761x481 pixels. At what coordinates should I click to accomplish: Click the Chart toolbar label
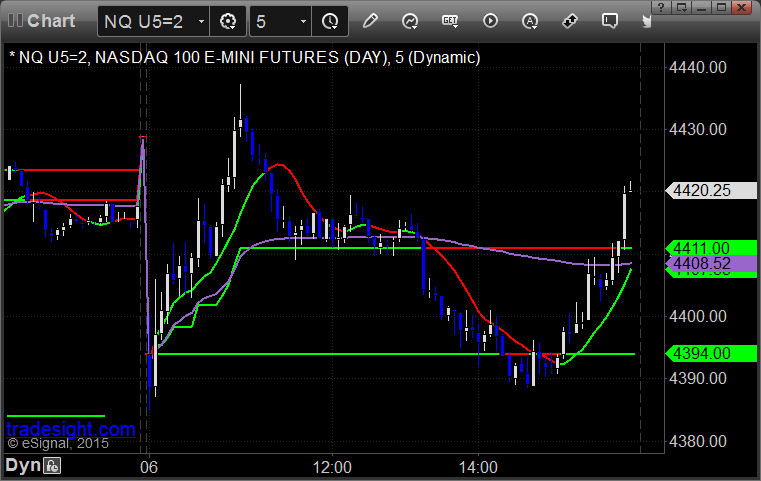point(51,21)
